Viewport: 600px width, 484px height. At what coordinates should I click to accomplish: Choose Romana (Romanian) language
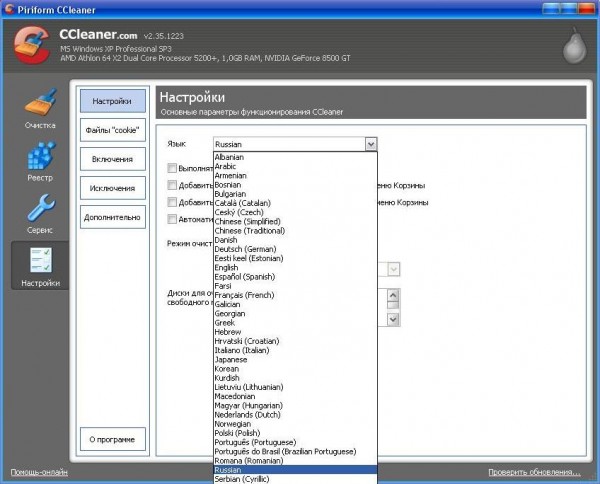295,460
